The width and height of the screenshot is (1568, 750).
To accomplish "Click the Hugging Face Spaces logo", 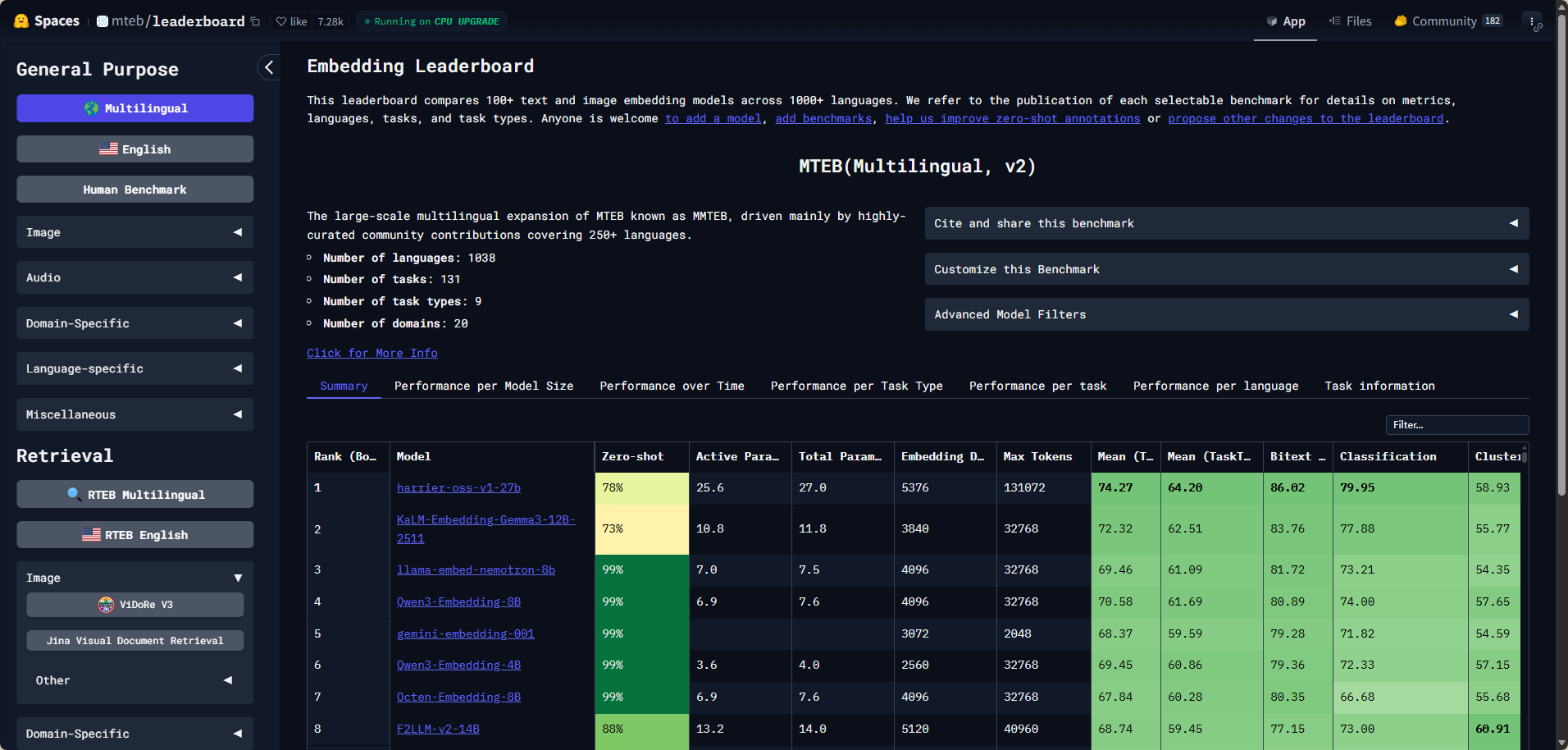I will pyautogui.click(x=47, y=21).
